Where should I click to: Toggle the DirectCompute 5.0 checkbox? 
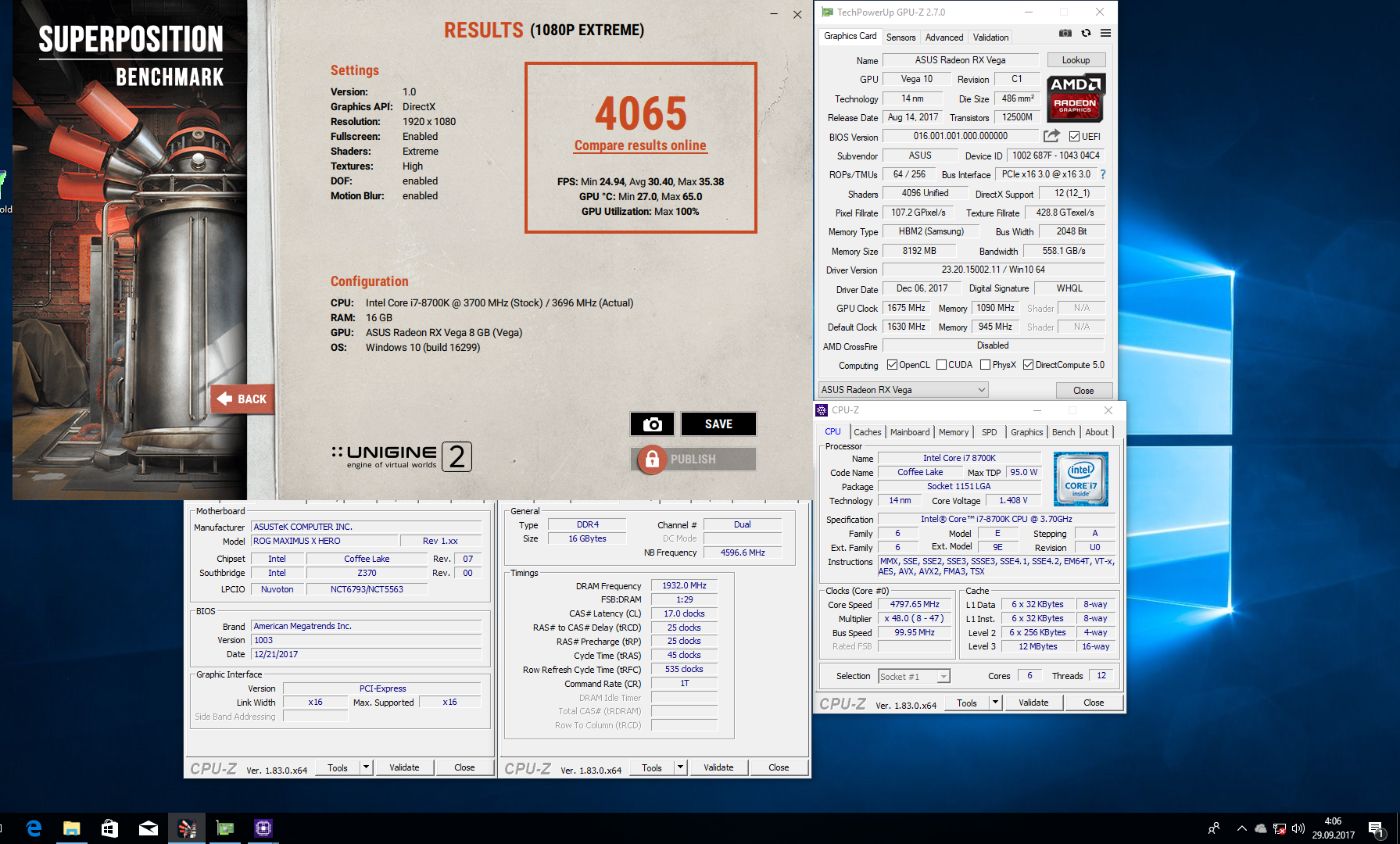[1028, 365]
